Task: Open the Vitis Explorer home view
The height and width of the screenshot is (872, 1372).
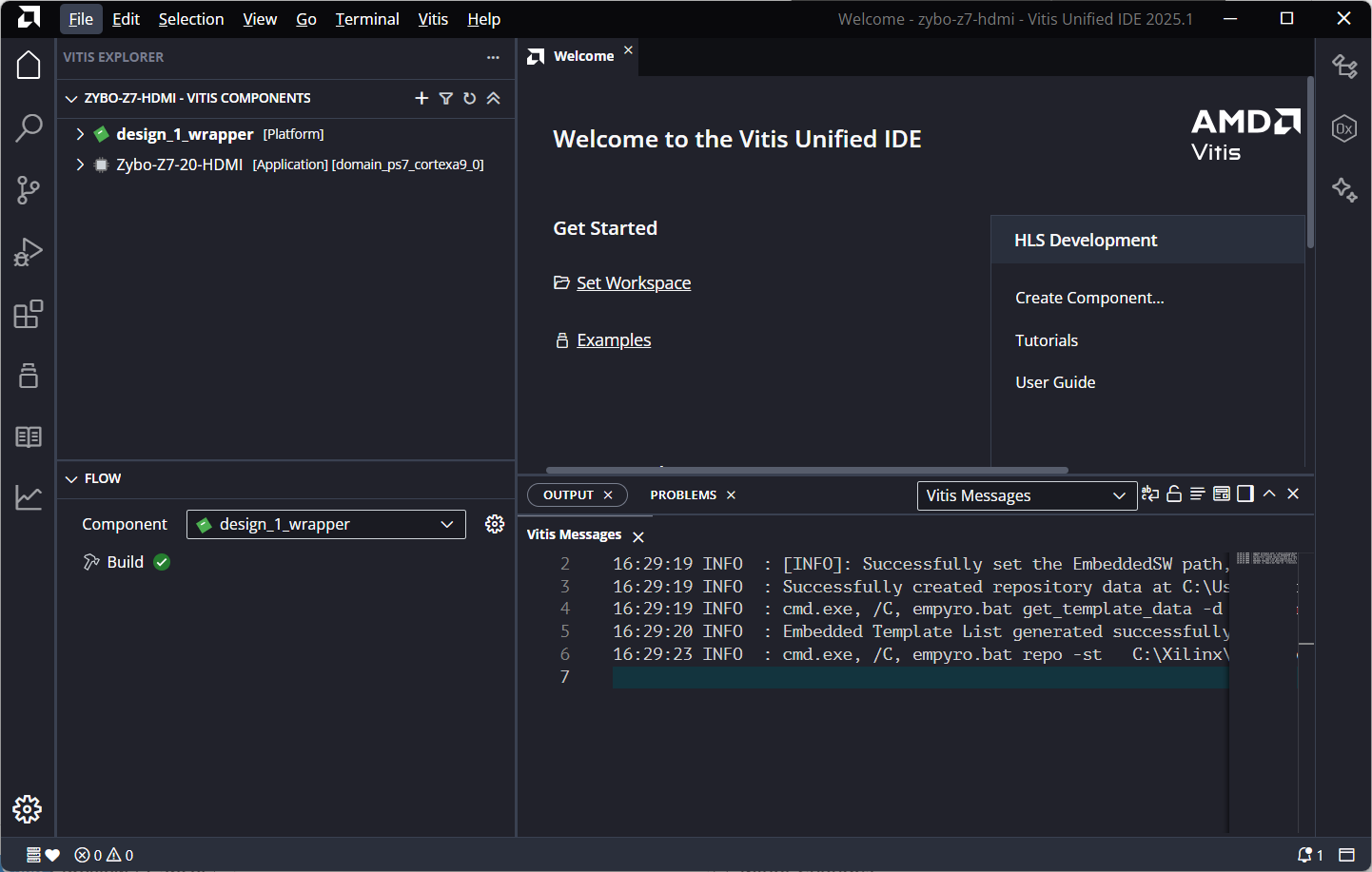Action: (29, 65)
